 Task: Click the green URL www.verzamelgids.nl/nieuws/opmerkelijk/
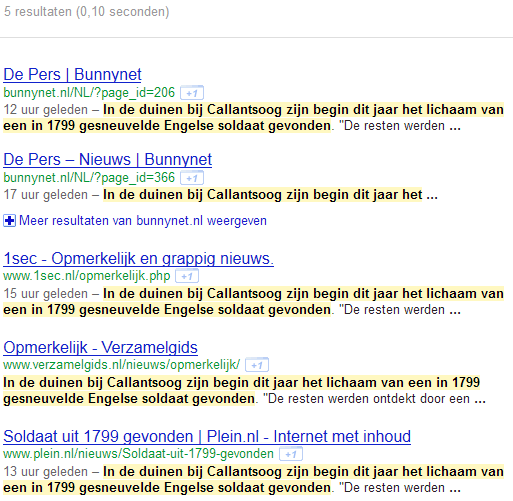pyautogui.click(x=121, y=365)
